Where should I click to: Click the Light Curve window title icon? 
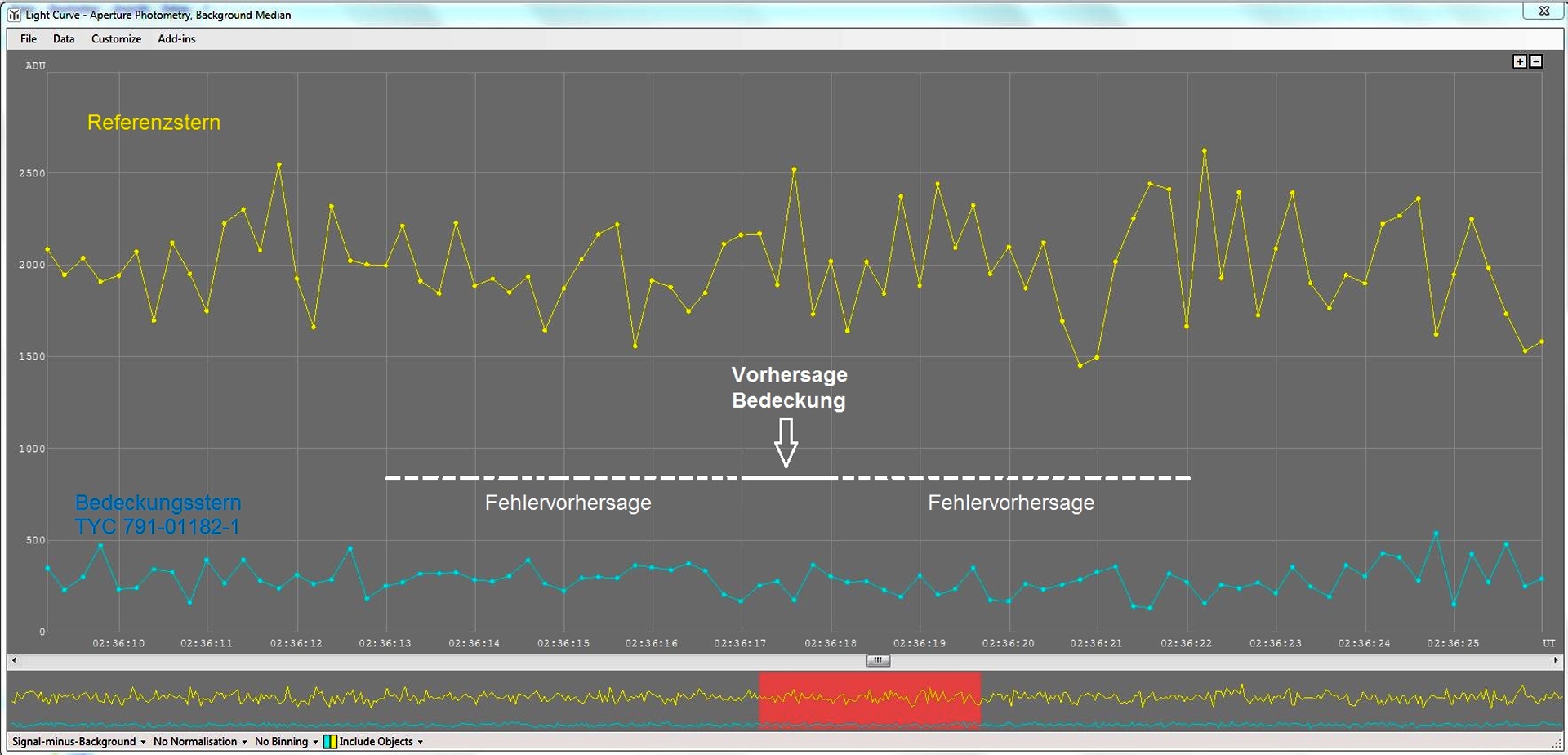pyautogui.click(x=14, y=15)
